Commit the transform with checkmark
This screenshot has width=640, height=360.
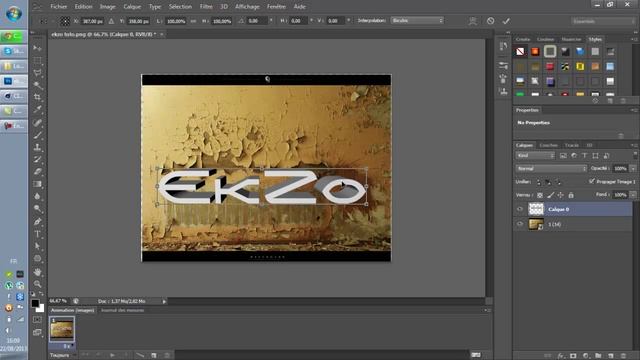[506, 21]
